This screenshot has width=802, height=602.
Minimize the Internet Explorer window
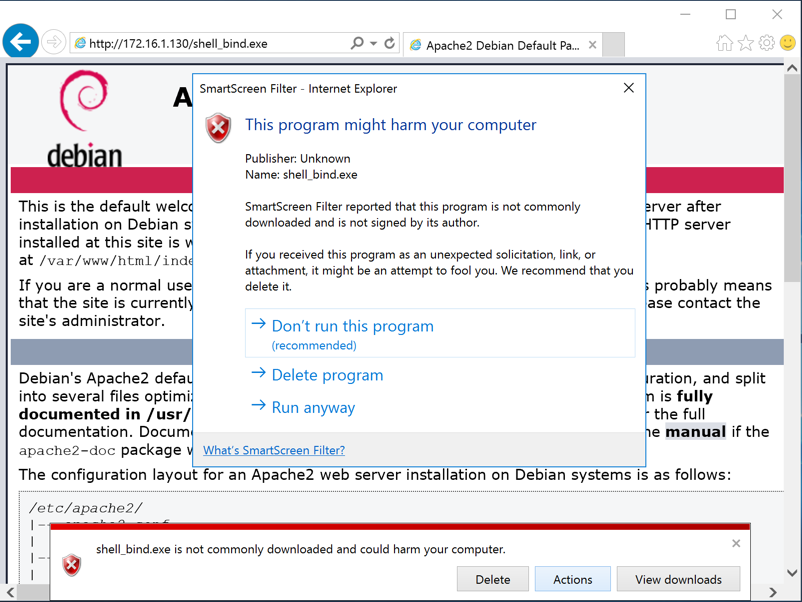click(685, 14)
